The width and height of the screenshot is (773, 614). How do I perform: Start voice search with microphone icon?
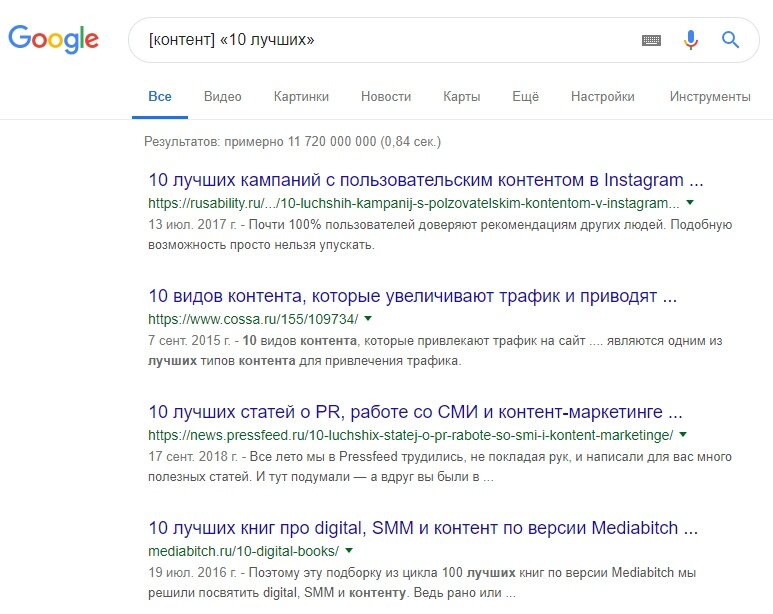691,39
